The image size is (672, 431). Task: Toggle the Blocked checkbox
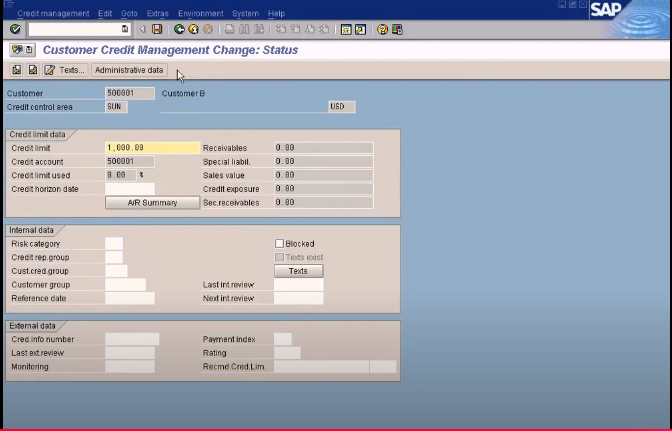[279, 243]
